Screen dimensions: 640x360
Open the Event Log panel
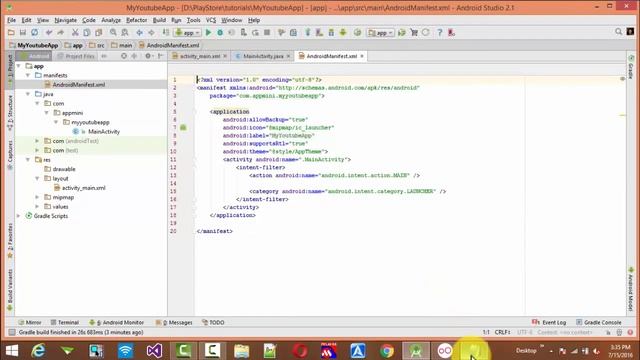click(x=549, y=322)
